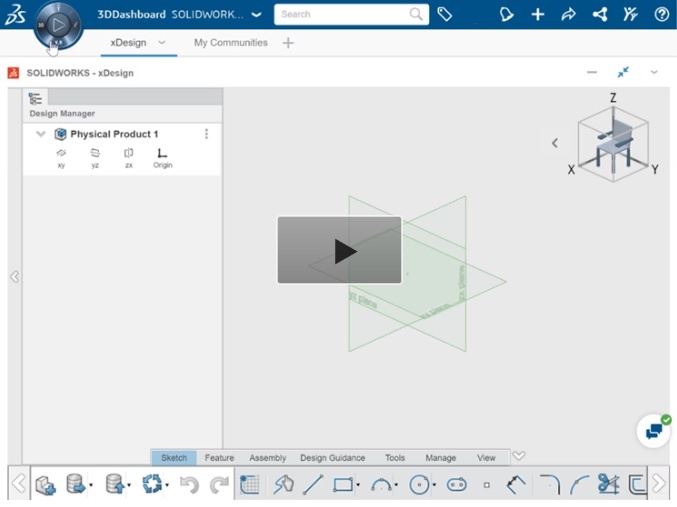Image resolution: width=677 pixels, height=507 pixels.
Task: Collapse the Physical Product 1 node
Action: click(x=41, y=134)
